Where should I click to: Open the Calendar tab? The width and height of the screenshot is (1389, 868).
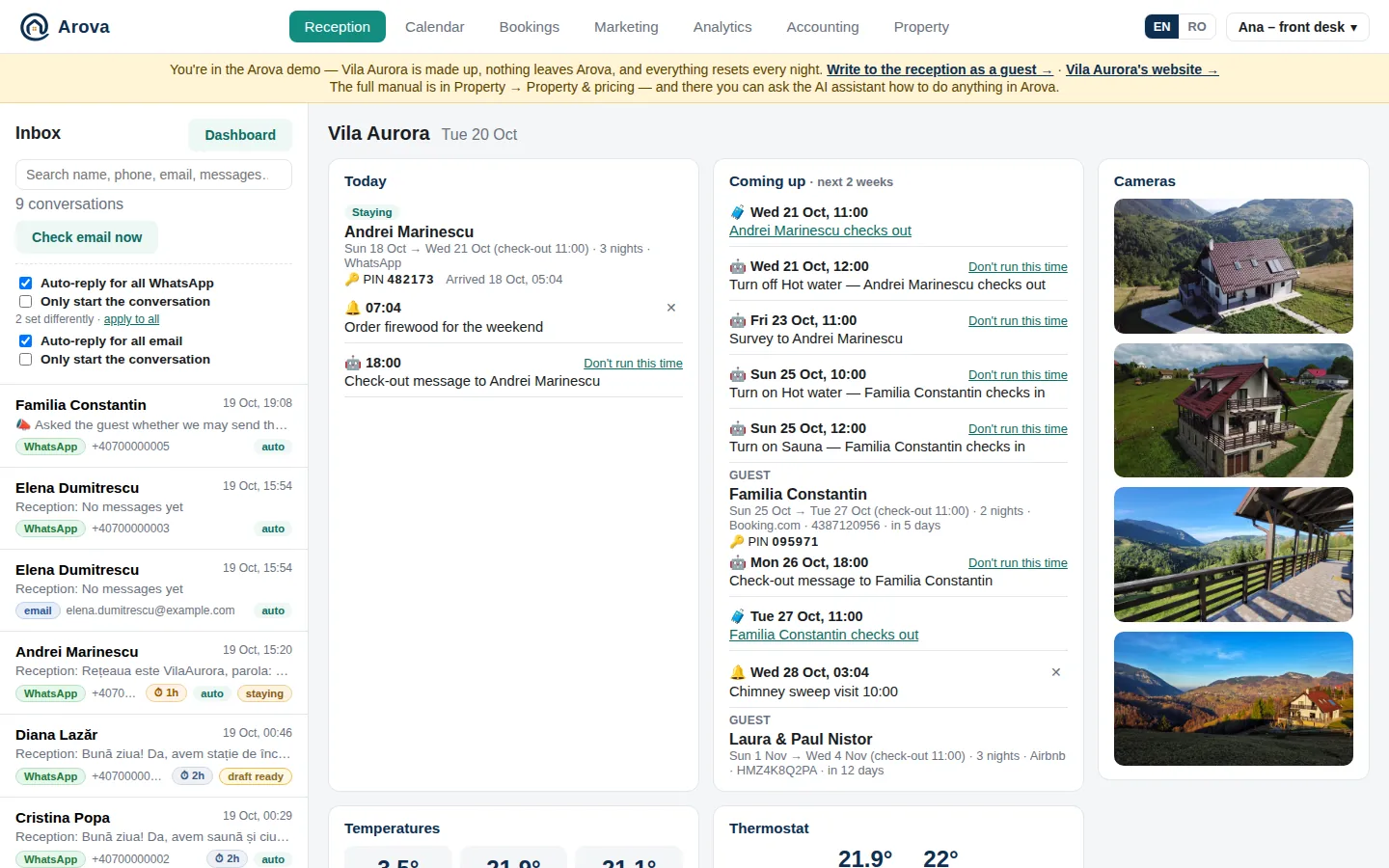pyautogui.click(x=434, y=27)
